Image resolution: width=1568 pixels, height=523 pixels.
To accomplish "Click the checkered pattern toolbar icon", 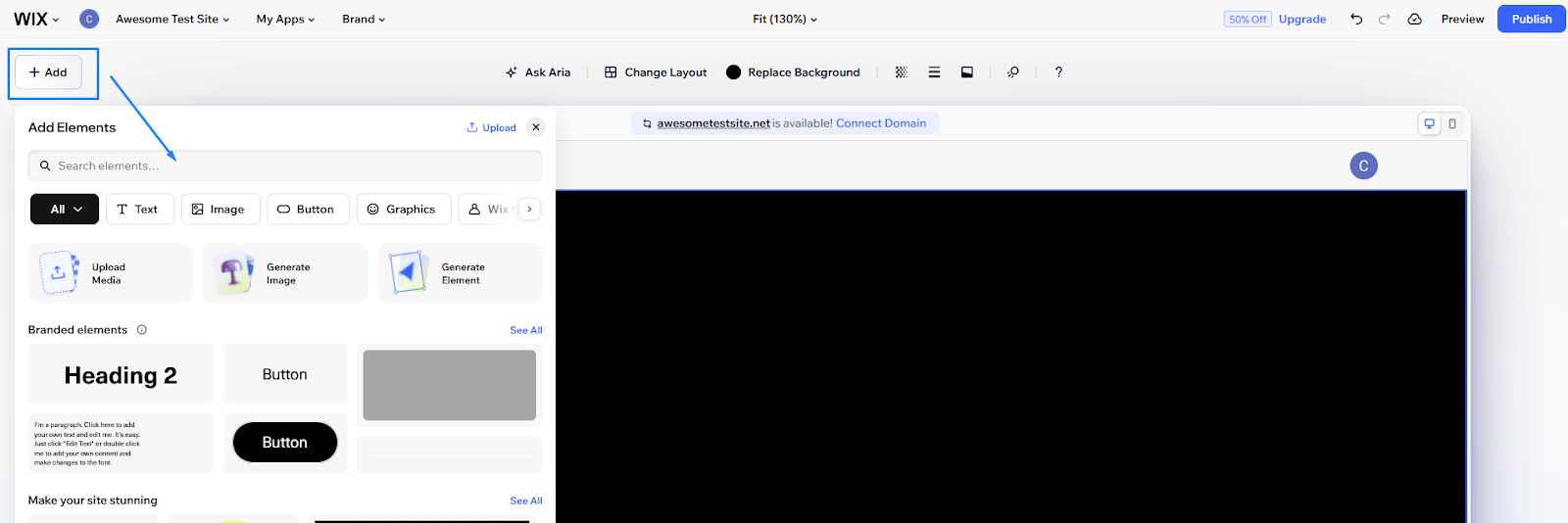I will [902, 72].
